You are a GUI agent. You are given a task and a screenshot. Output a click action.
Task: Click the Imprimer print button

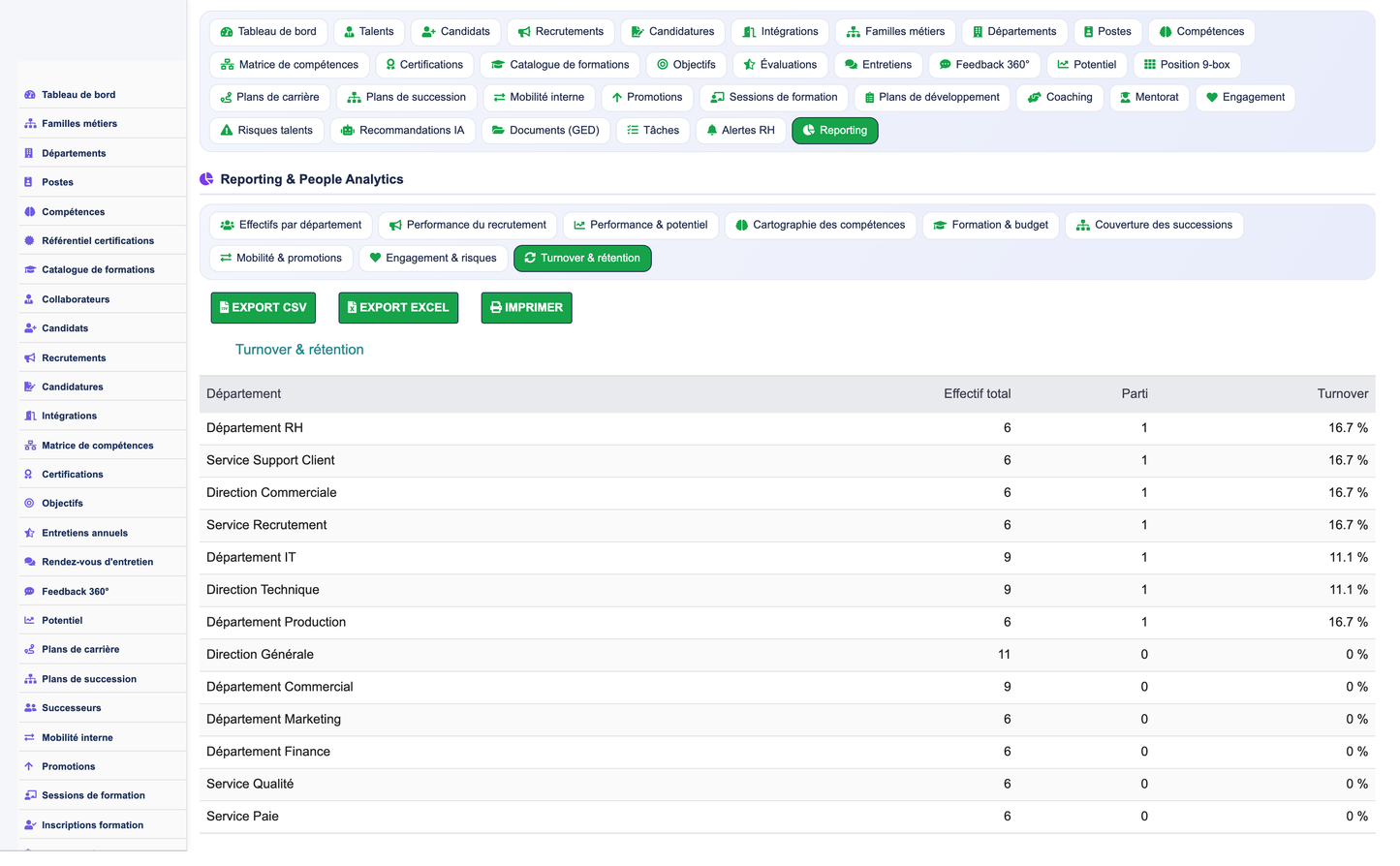point(526,308)
